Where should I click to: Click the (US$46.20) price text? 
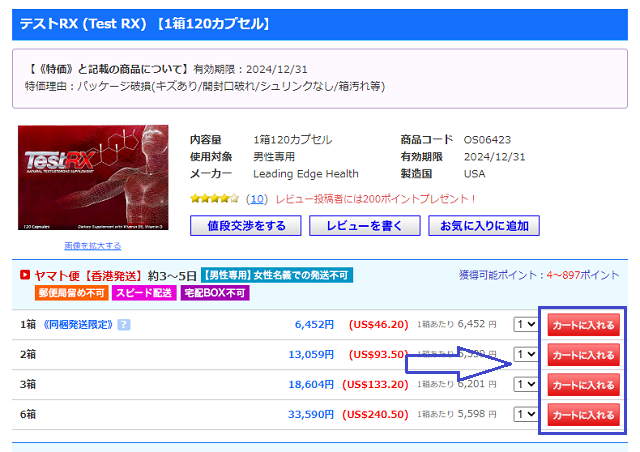pos(378,325)
